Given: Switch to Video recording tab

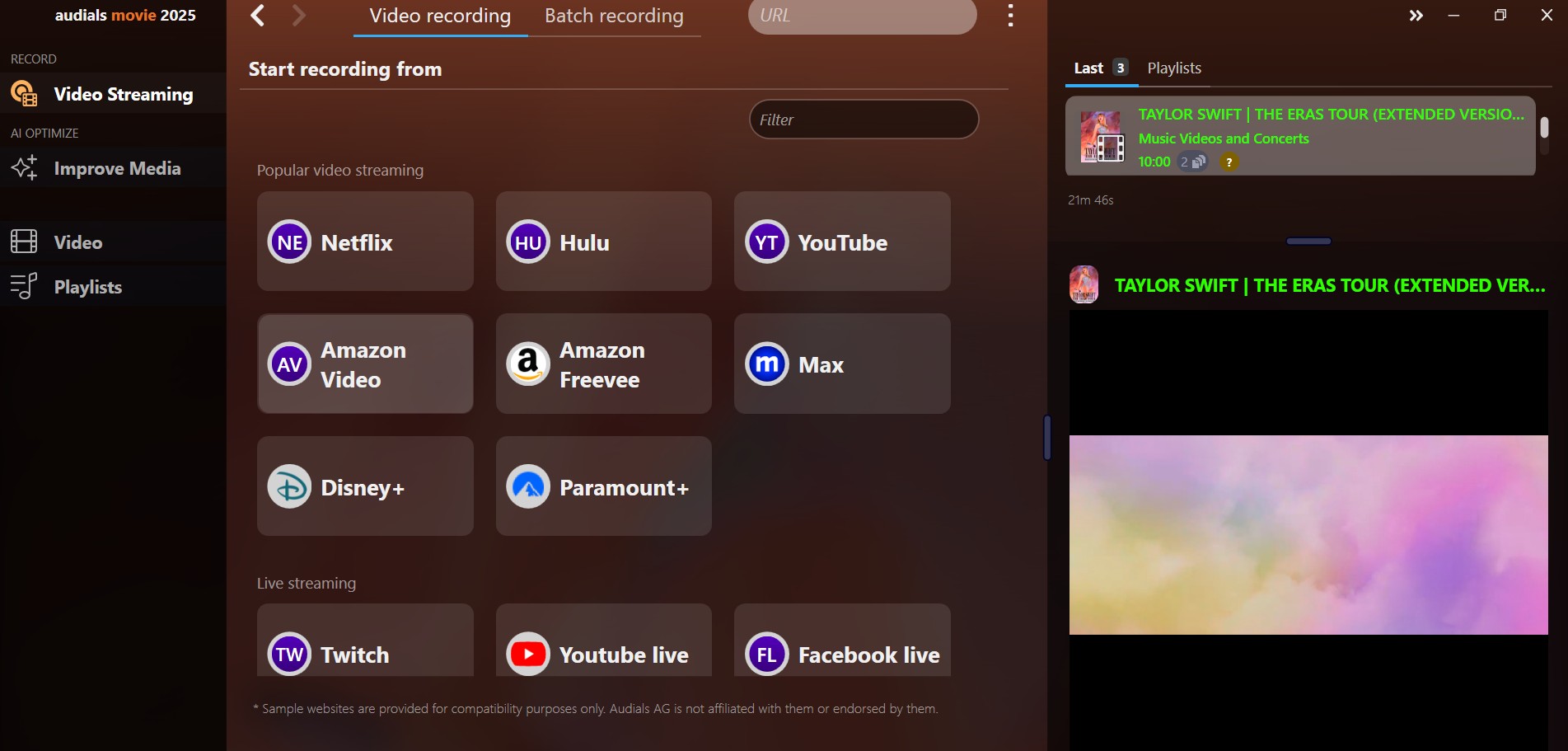Looking at the screenshot, I should (440, 16).
